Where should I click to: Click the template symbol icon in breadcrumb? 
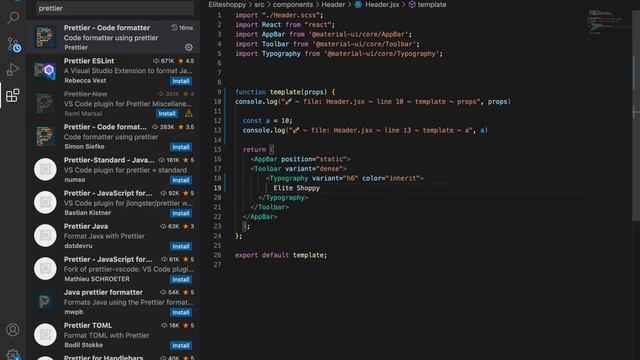pyautogui.click(x=412, y=4)
